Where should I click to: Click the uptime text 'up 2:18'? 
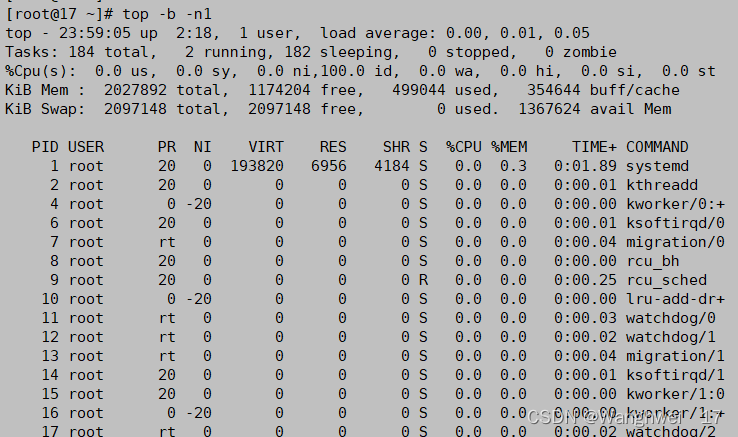179,33
